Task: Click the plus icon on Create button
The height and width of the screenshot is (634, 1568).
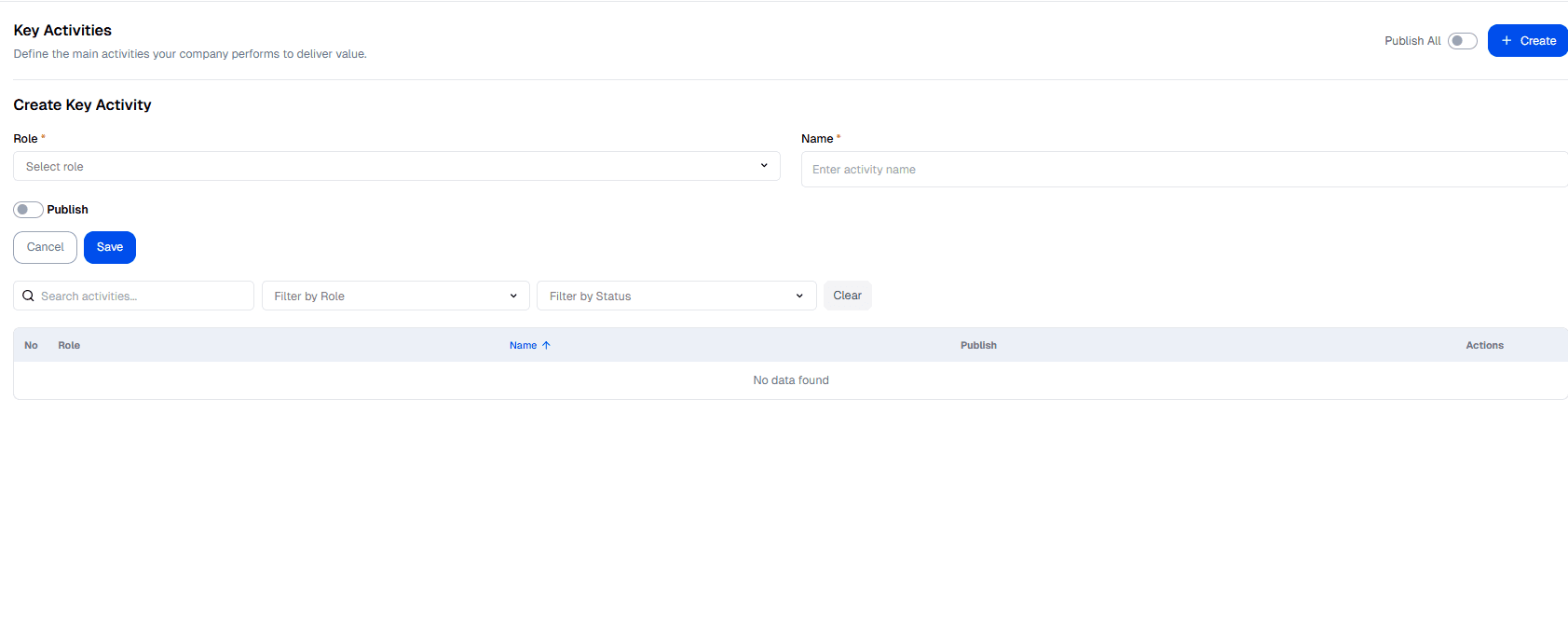Action: coord(1507,41)
